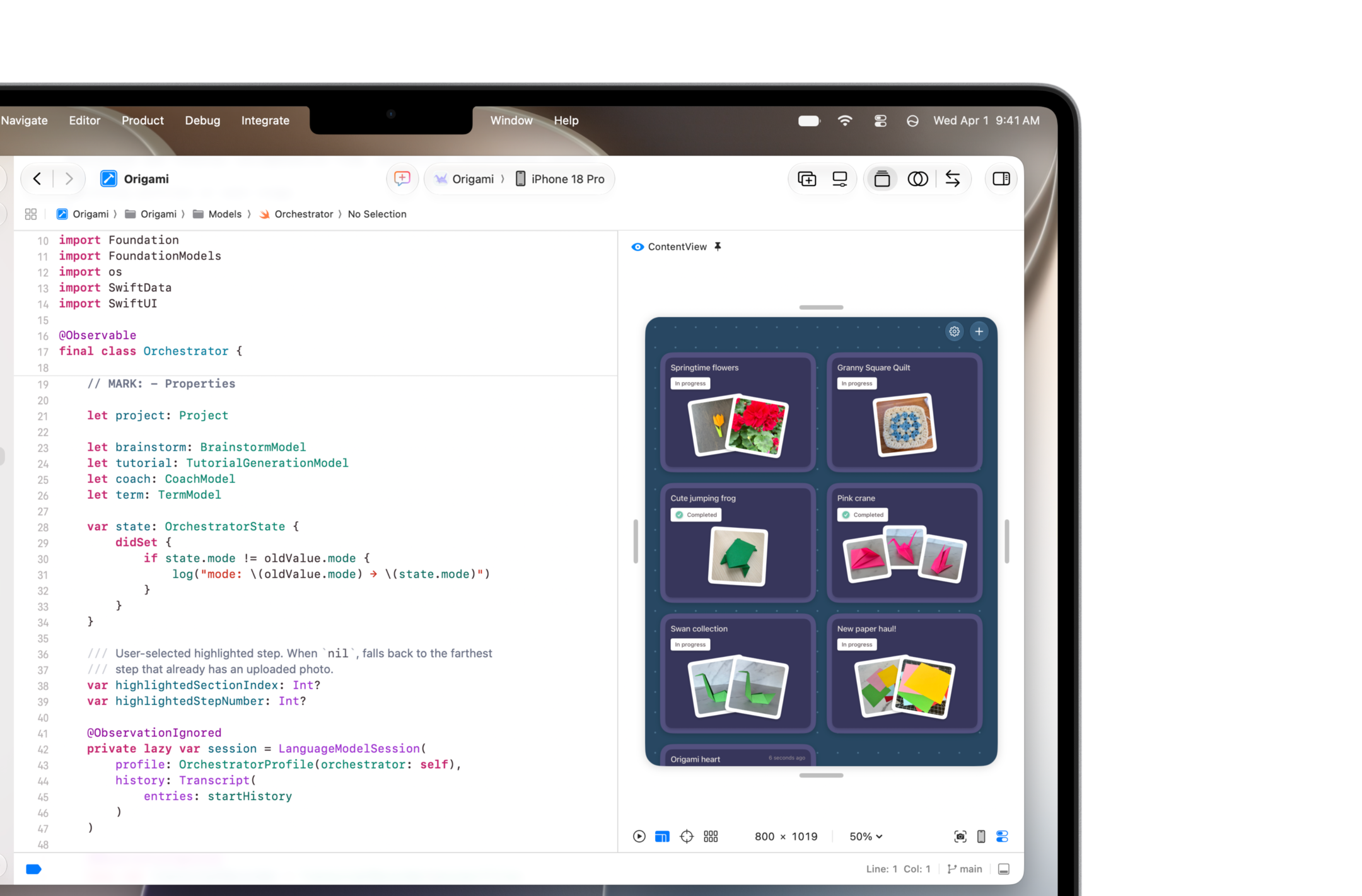The image size is (1362, 896).
Task: Choose the iPhone 18 Pro run destination
Action: (x=560, y=179)
